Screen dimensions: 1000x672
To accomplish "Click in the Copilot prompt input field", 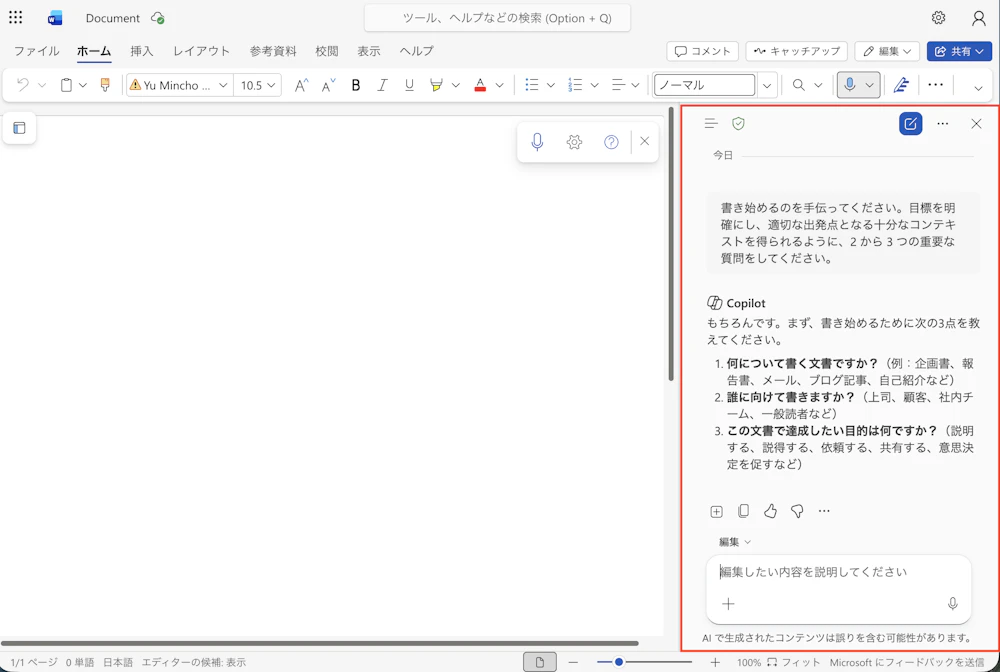I will 838,572.
